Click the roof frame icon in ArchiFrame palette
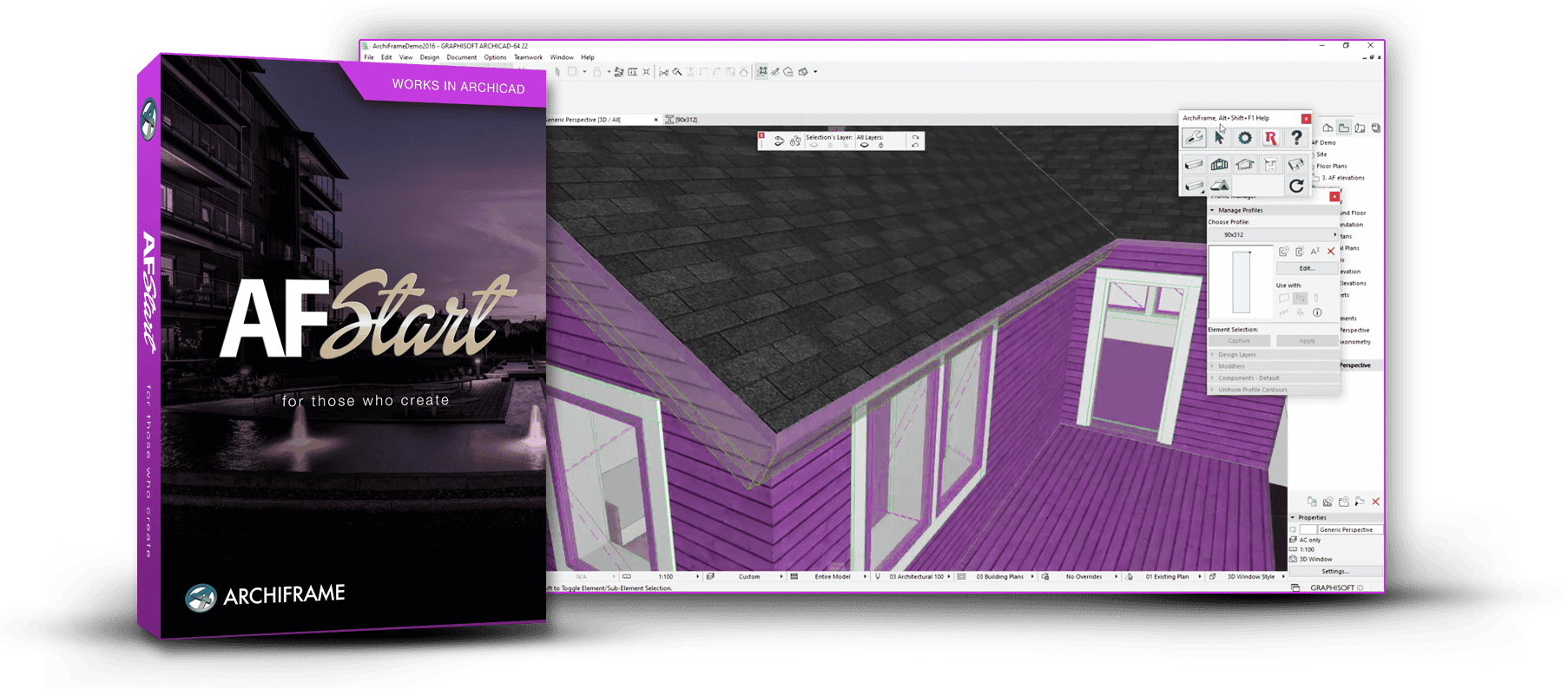The width and height of the screenshot is (1568, 689). pos(1245,164)
